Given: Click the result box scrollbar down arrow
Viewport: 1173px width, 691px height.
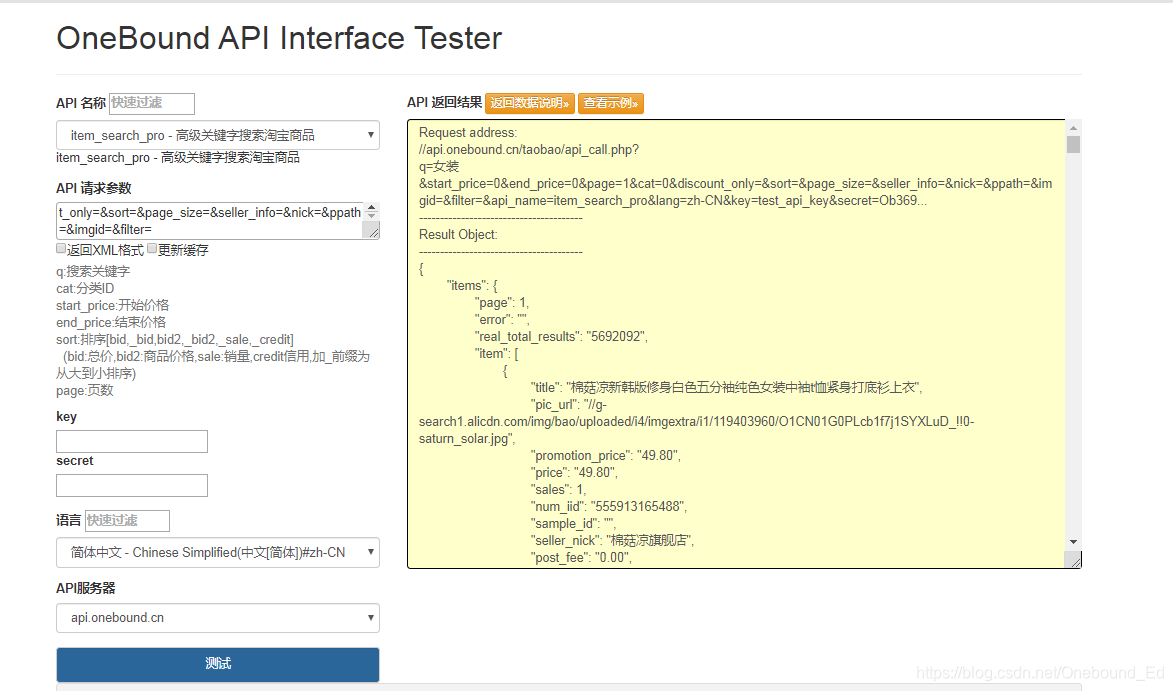Looking at the screenshot, I should 1074,541.
